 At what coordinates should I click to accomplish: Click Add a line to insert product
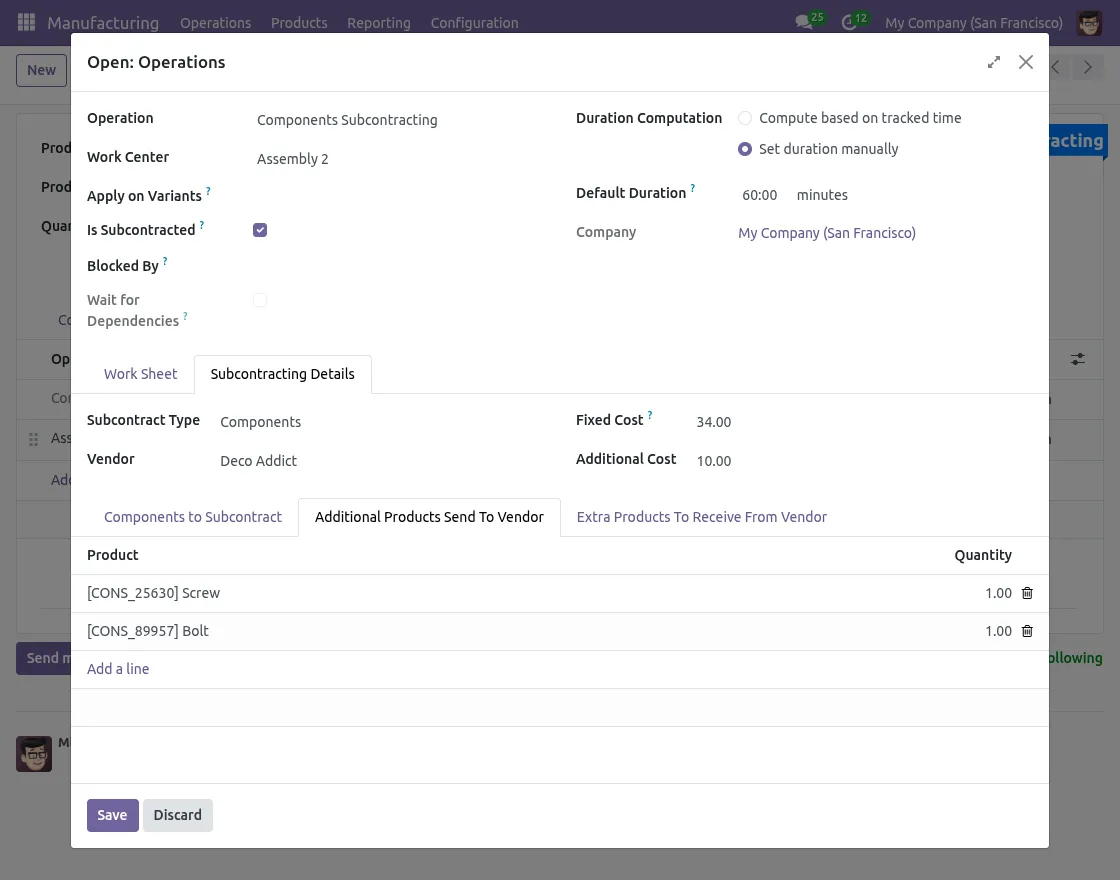click(x=118, y=668)
